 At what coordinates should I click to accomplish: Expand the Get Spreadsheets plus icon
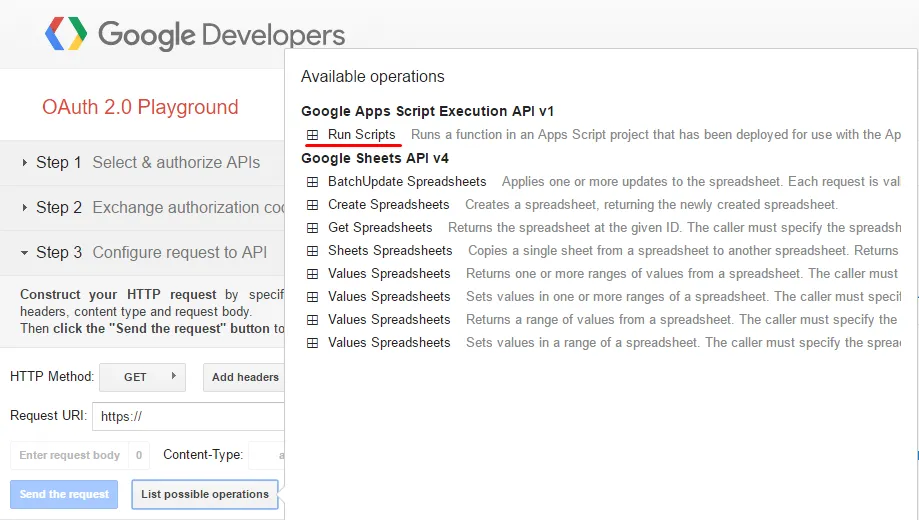[x=312, y=227]
